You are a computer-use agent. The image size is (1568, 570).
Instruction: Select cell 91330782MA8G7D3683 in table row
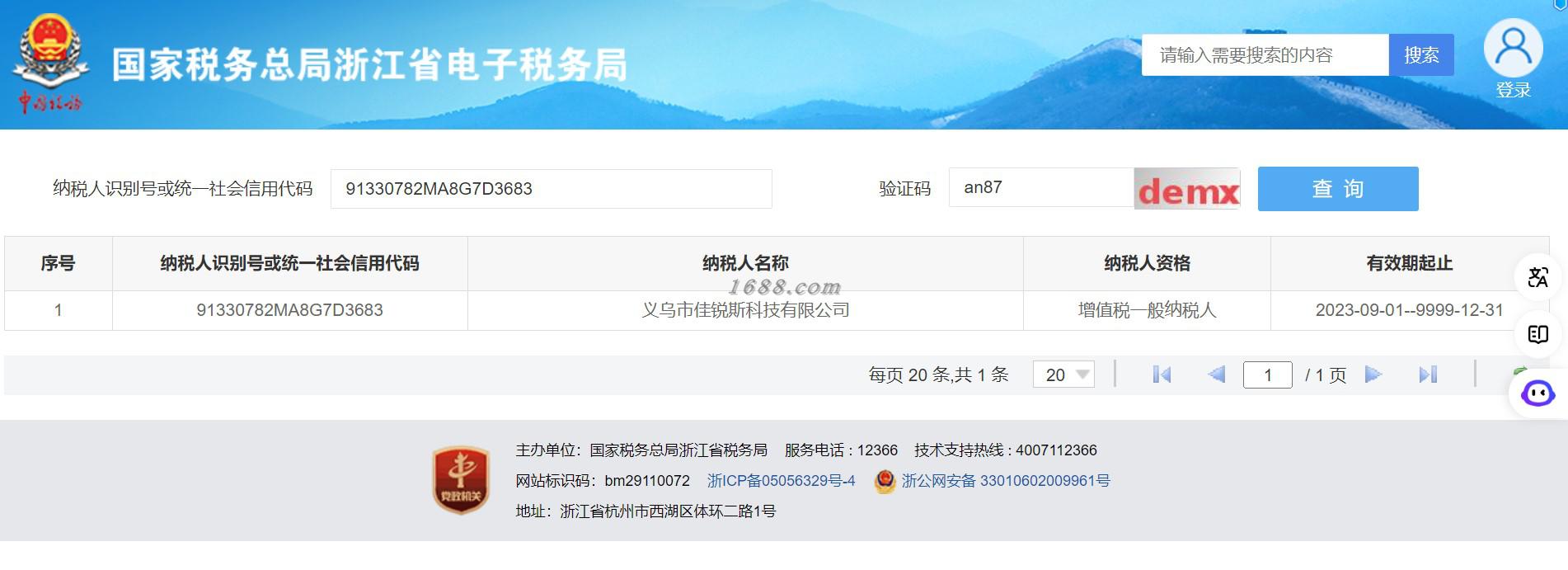[x=290, y=310]
